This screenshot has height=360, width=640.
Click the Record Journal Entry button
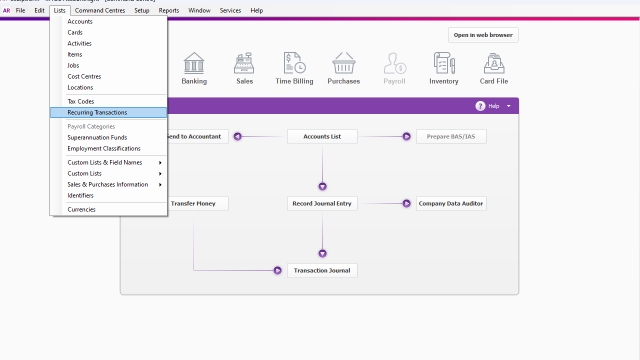tap(322, 203)
